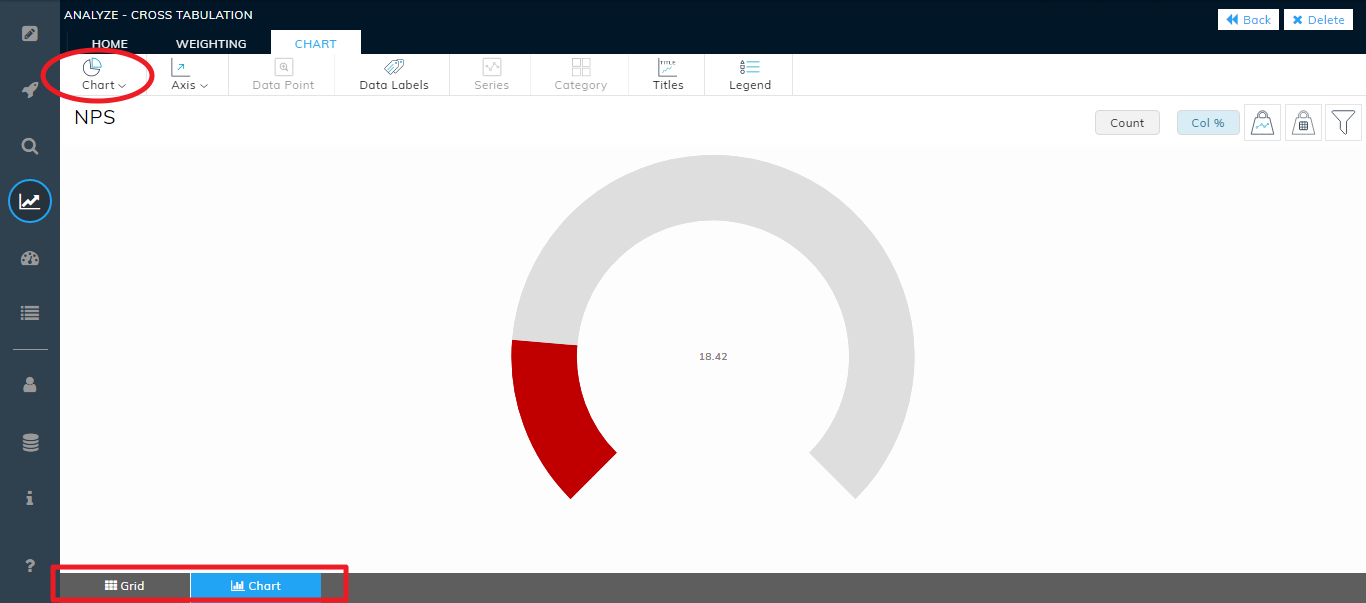Open the Titles settings
1366x603 pixels.
click(x=668, y=75)
